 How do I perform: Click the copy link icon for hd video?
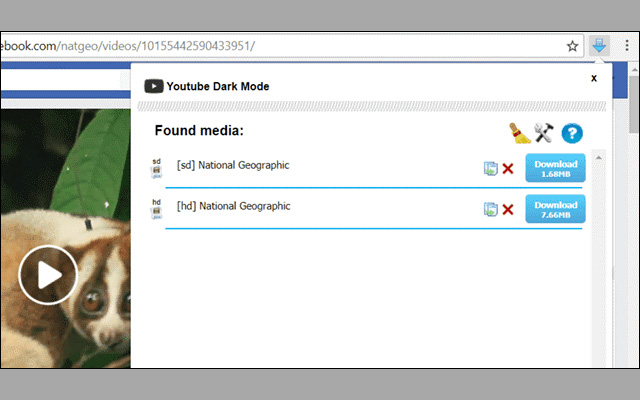coord(490,209)
